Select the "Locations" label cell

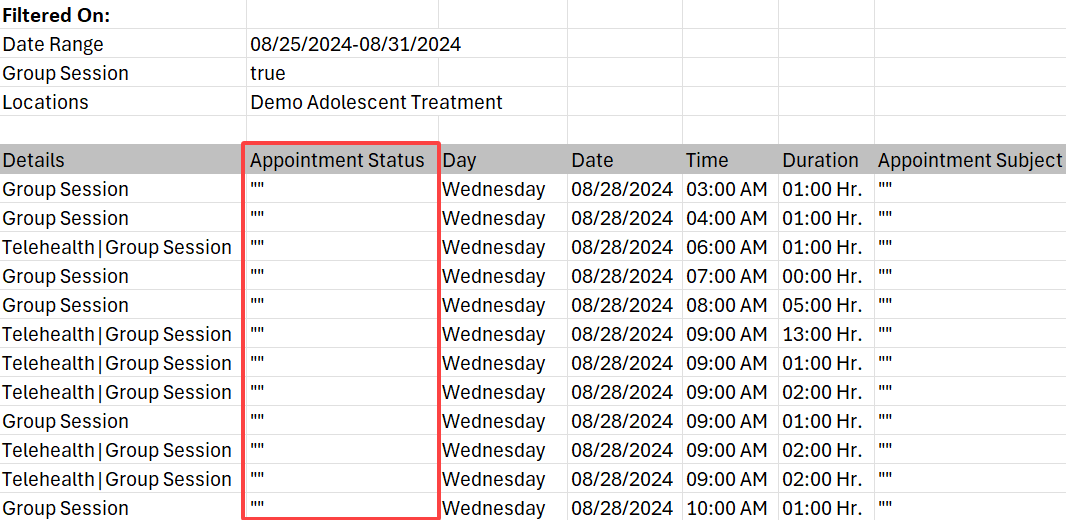[46, 102]
